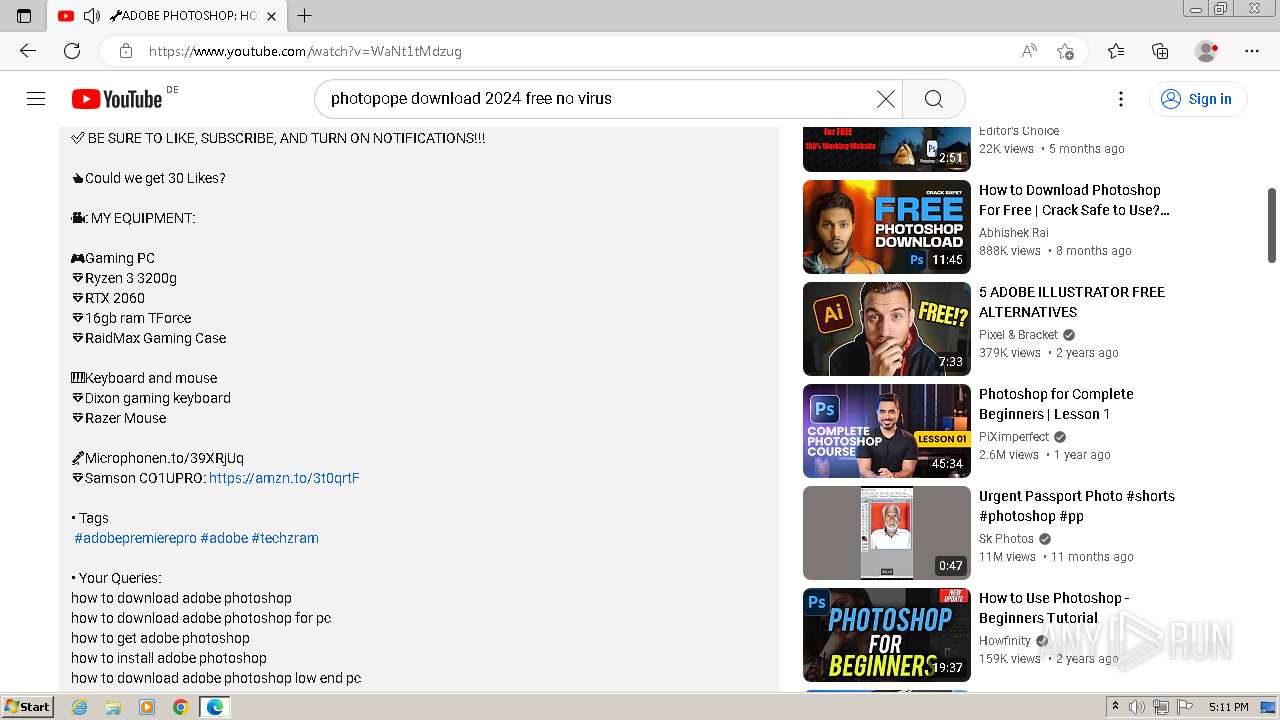Visit Abhishek Rai channel
This screenshot has width=1280, height=720.
coord(1013,233)
